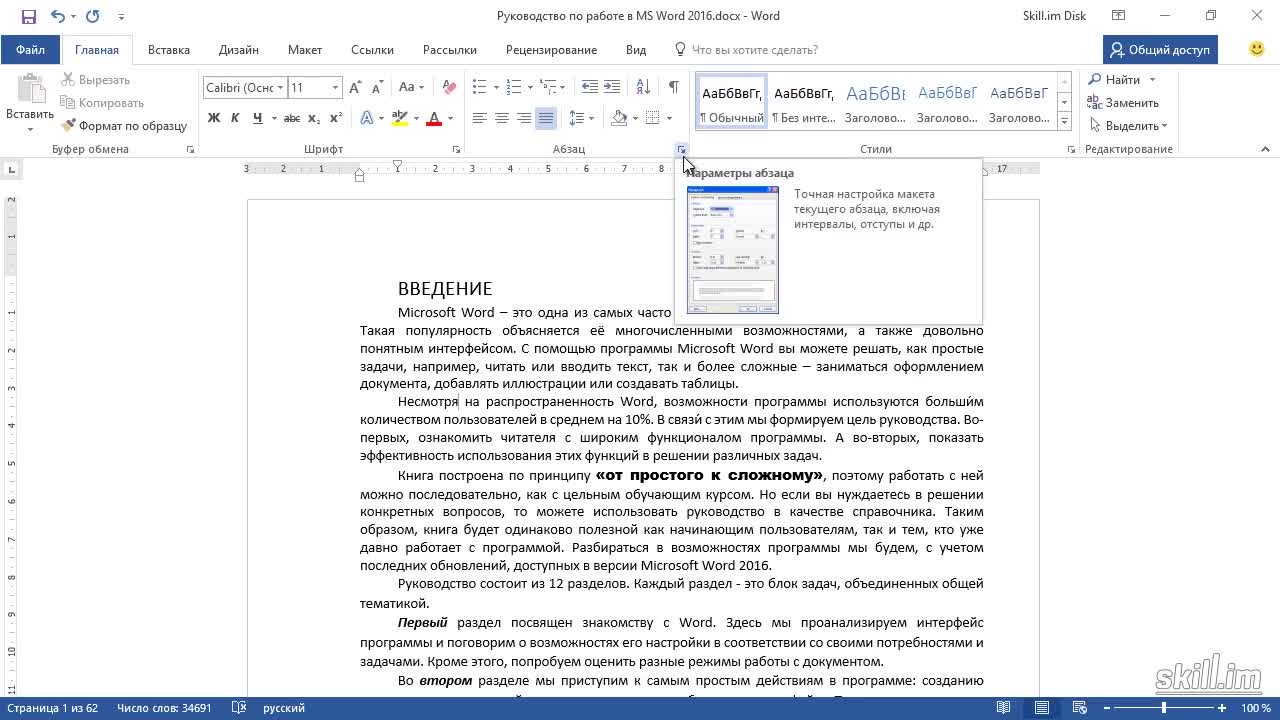Image resolution: width=1280 pixels, height=720 pixels.
Task: Click Increase Indent icon
Action: click(612, 88)
